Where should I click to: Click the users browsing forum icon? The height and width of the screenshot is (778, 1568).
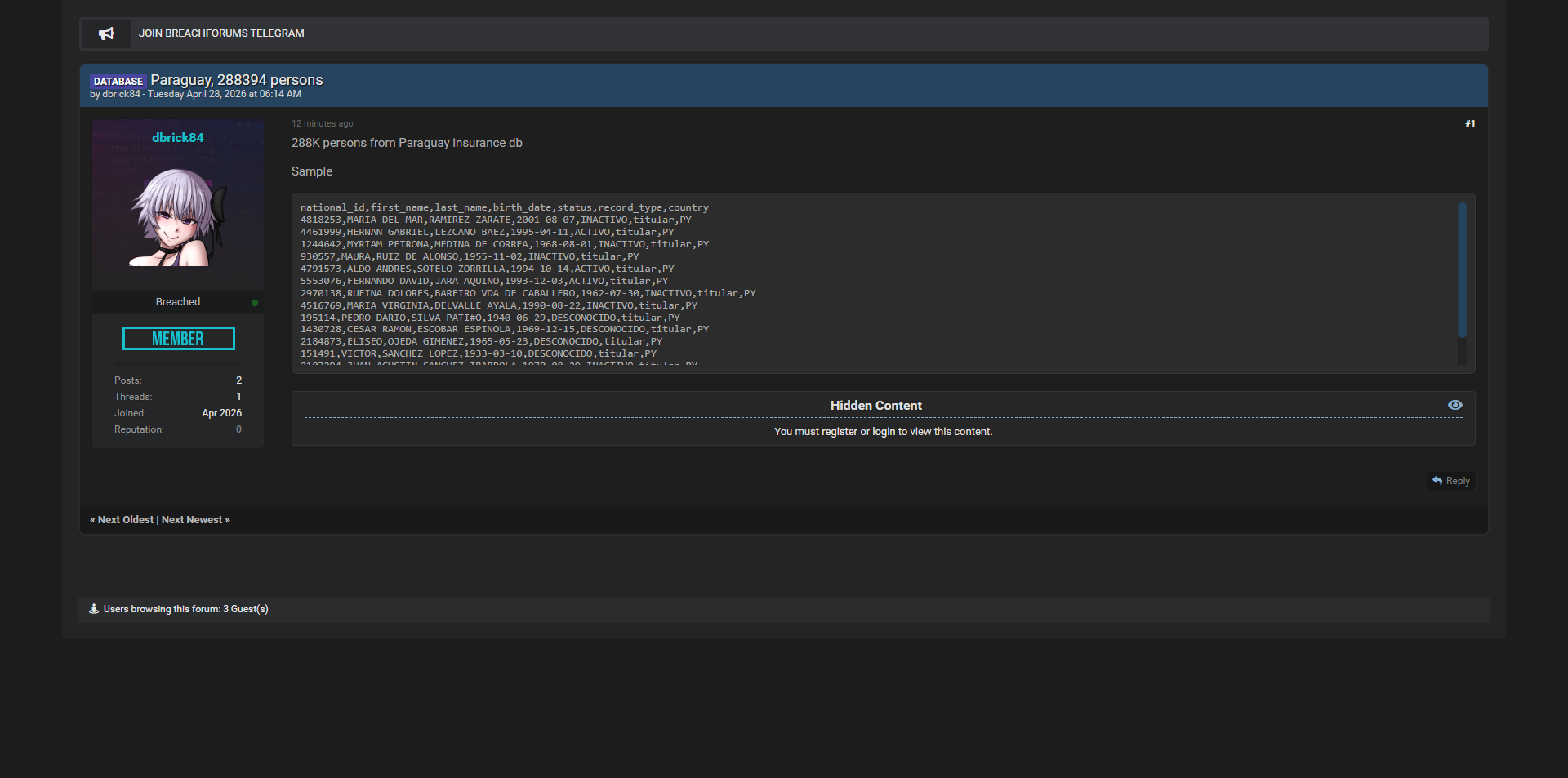click(x=94, y=609)
